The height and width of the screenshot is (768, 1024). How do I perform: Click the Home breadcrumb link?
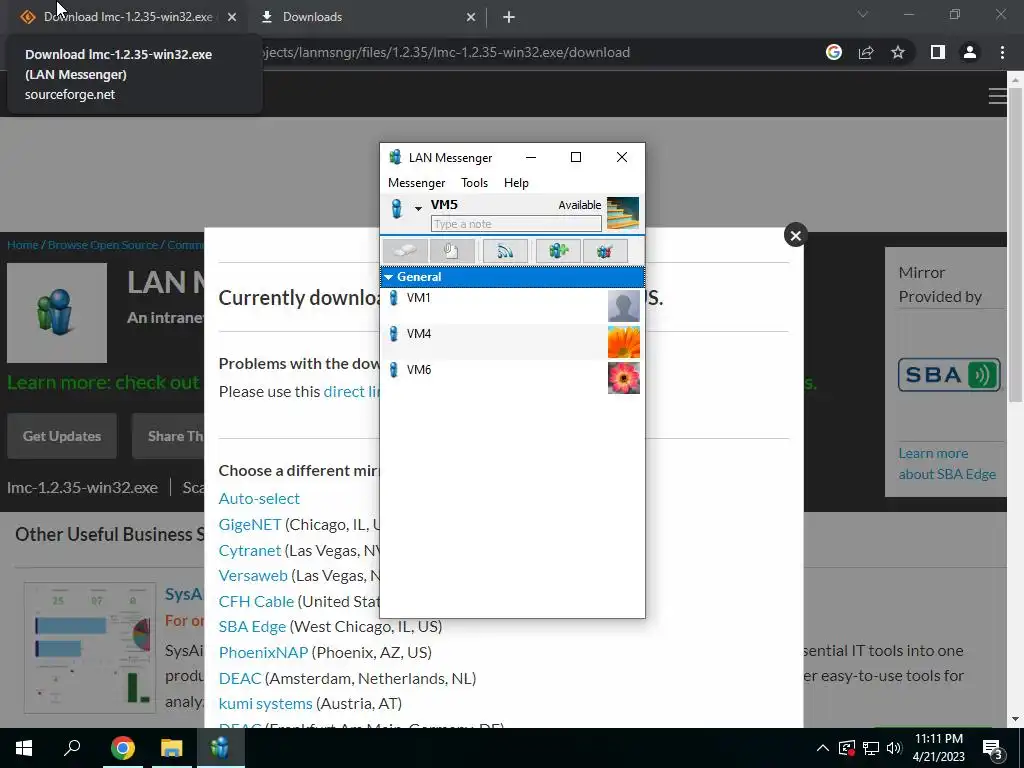23,245
